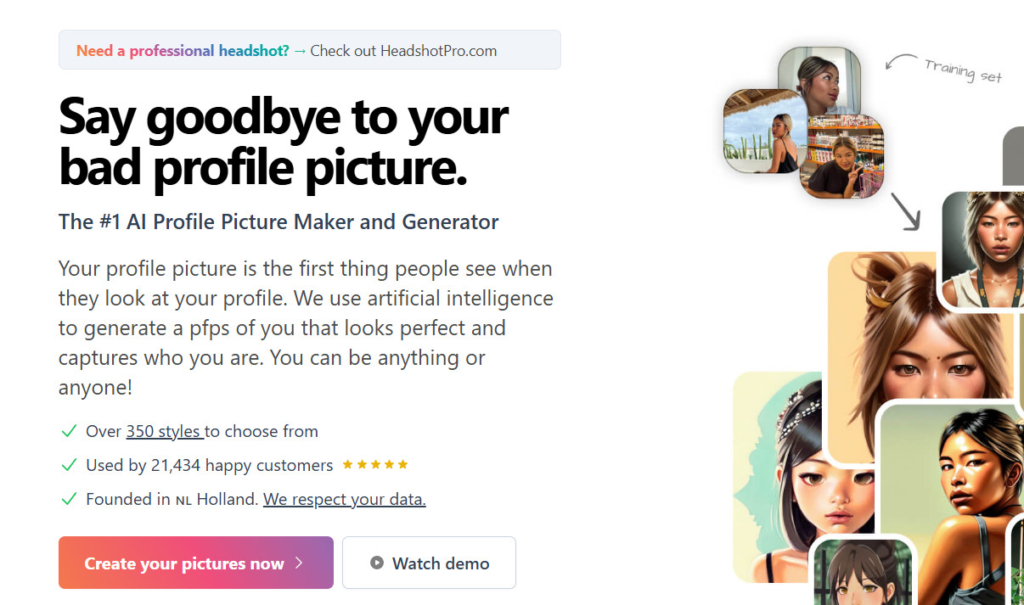
Task: Open the HeadshotPro.com link in the banner
Action: [x=437, y=50]
